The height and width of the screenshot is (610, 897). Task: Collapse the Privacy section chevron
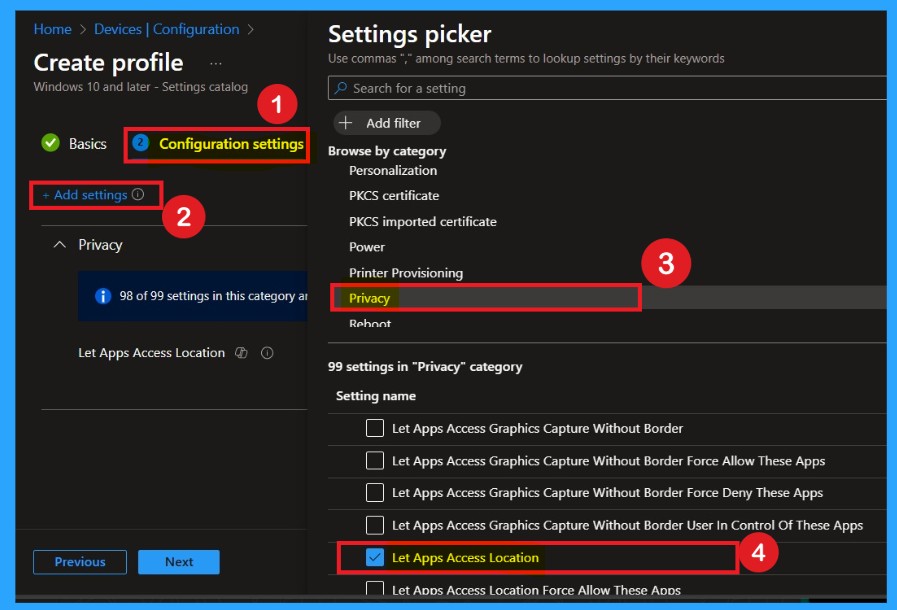59,245
